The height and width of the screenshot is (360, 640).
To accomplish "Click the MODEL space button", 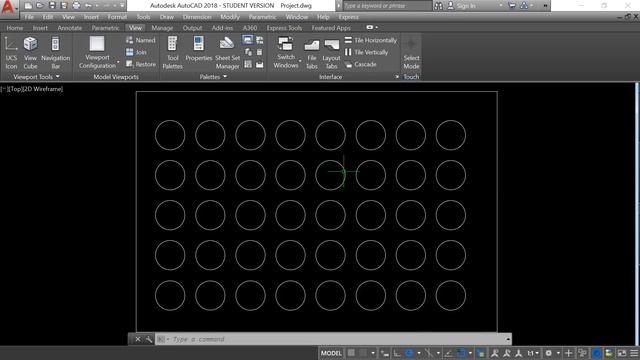I will tap(331, 353).
